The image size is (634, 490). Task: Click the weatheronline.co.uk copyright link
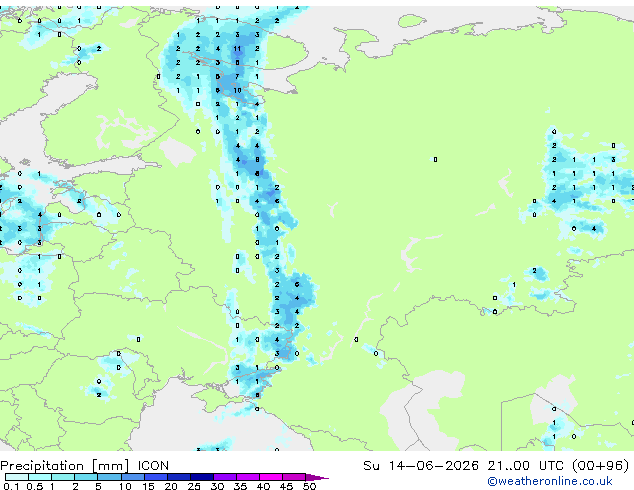(x=550, y=481)
